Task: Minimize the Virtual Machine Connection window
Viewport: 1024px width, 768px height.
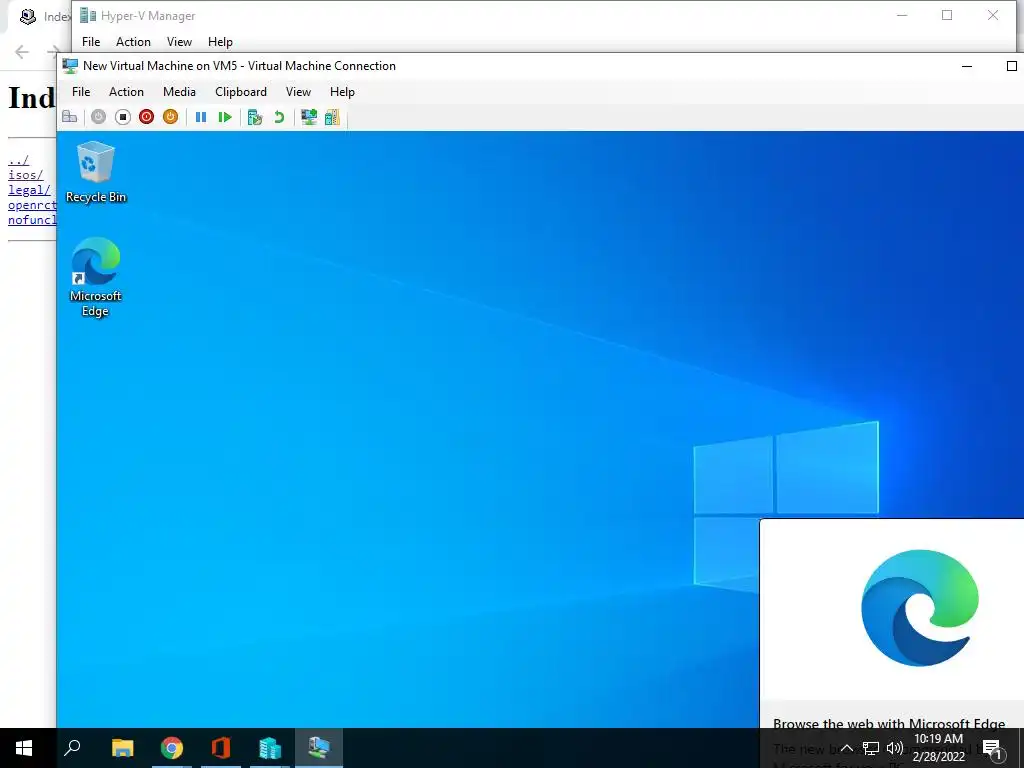Action: [x=967, y=66]
